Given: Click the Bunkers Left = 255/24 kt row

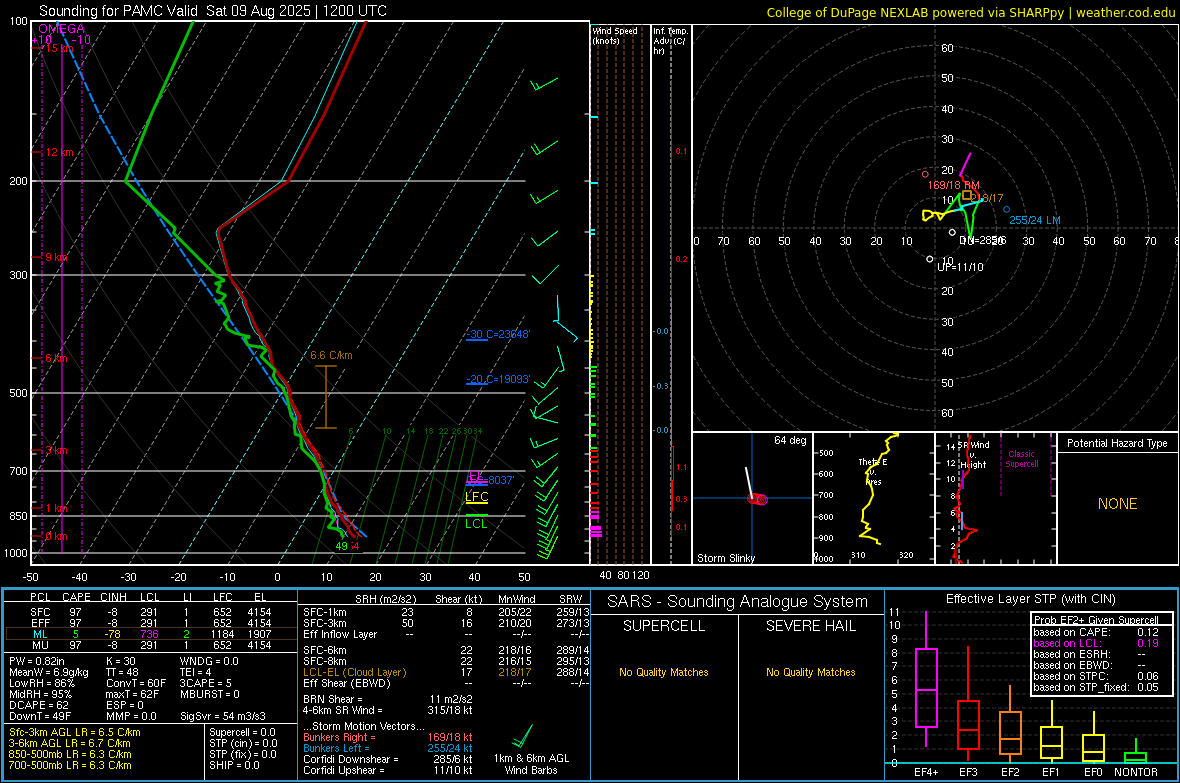Looking at the screenshot, I should pyautogui.click(x=388, y=748).
